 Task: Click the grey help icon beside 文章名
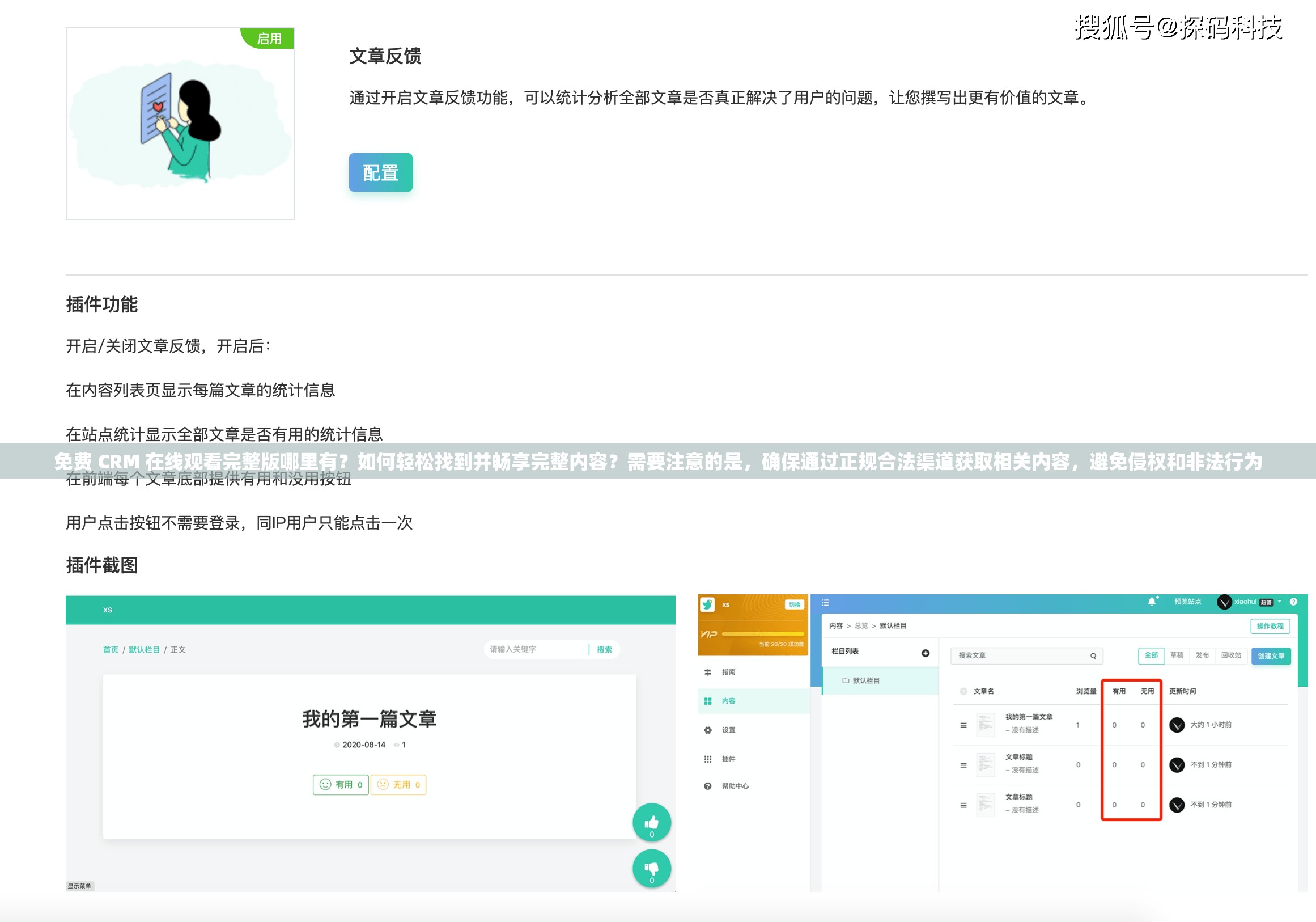964,692
